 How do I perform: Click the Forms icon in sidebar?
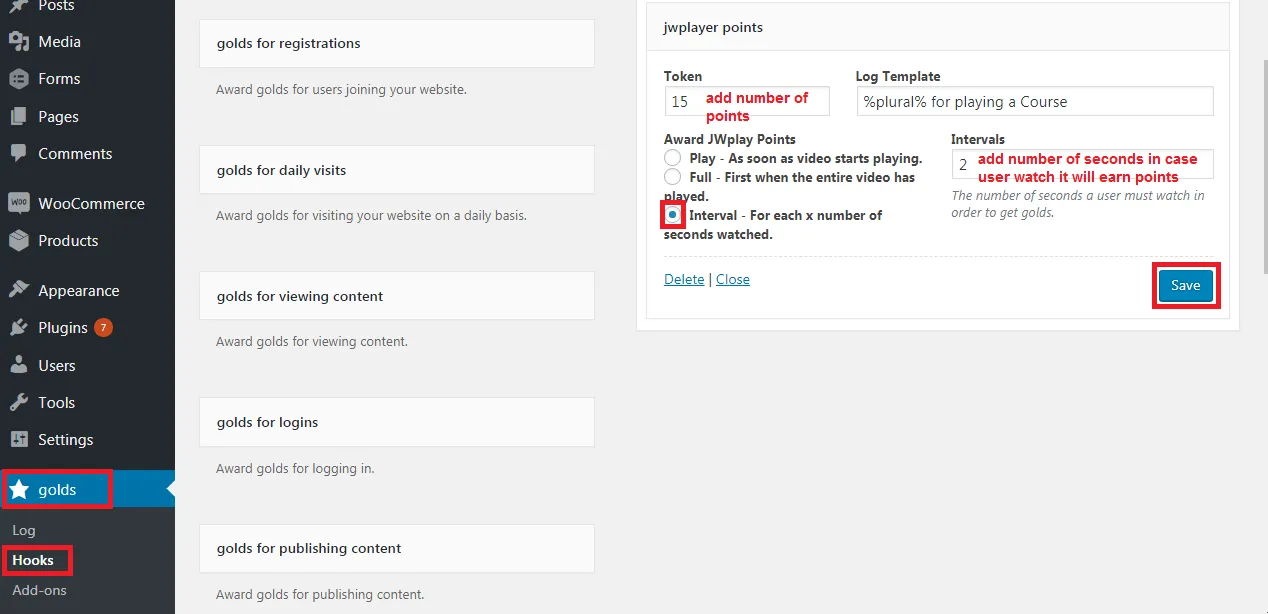coord(18,79)
